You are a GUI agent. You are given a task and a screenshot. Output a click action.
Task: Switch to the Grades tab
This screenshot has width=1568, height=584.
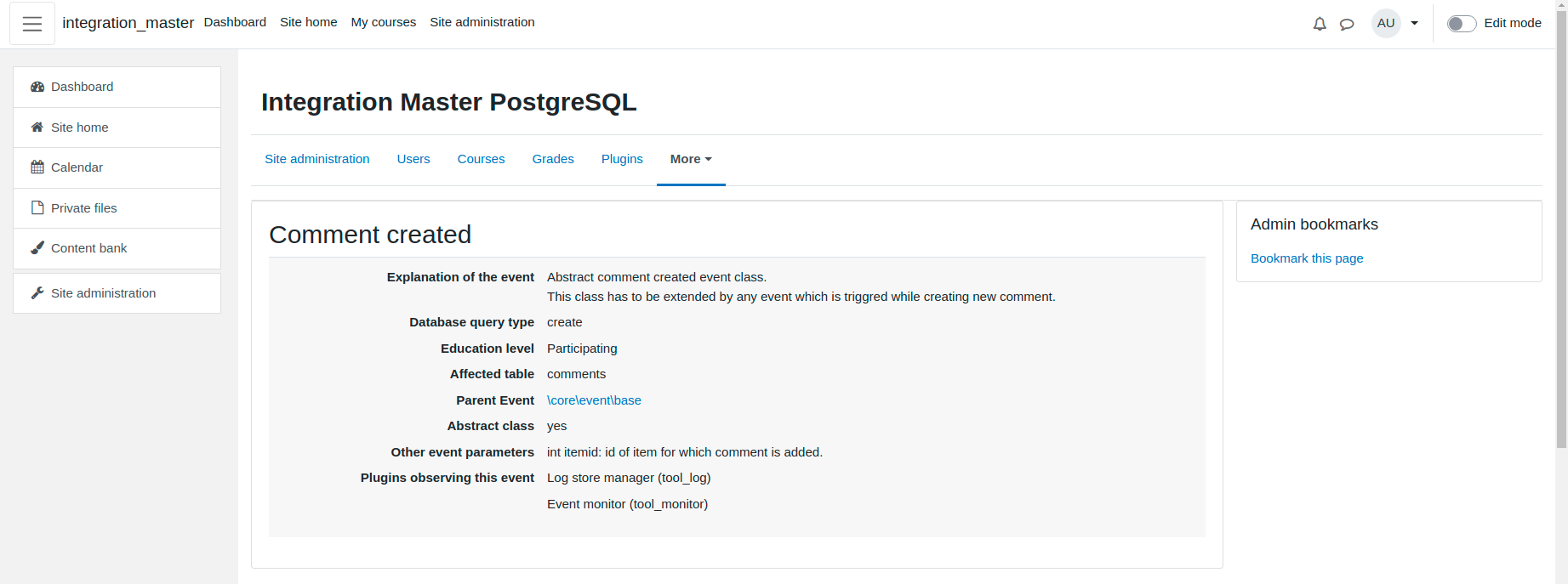point(553,159)
